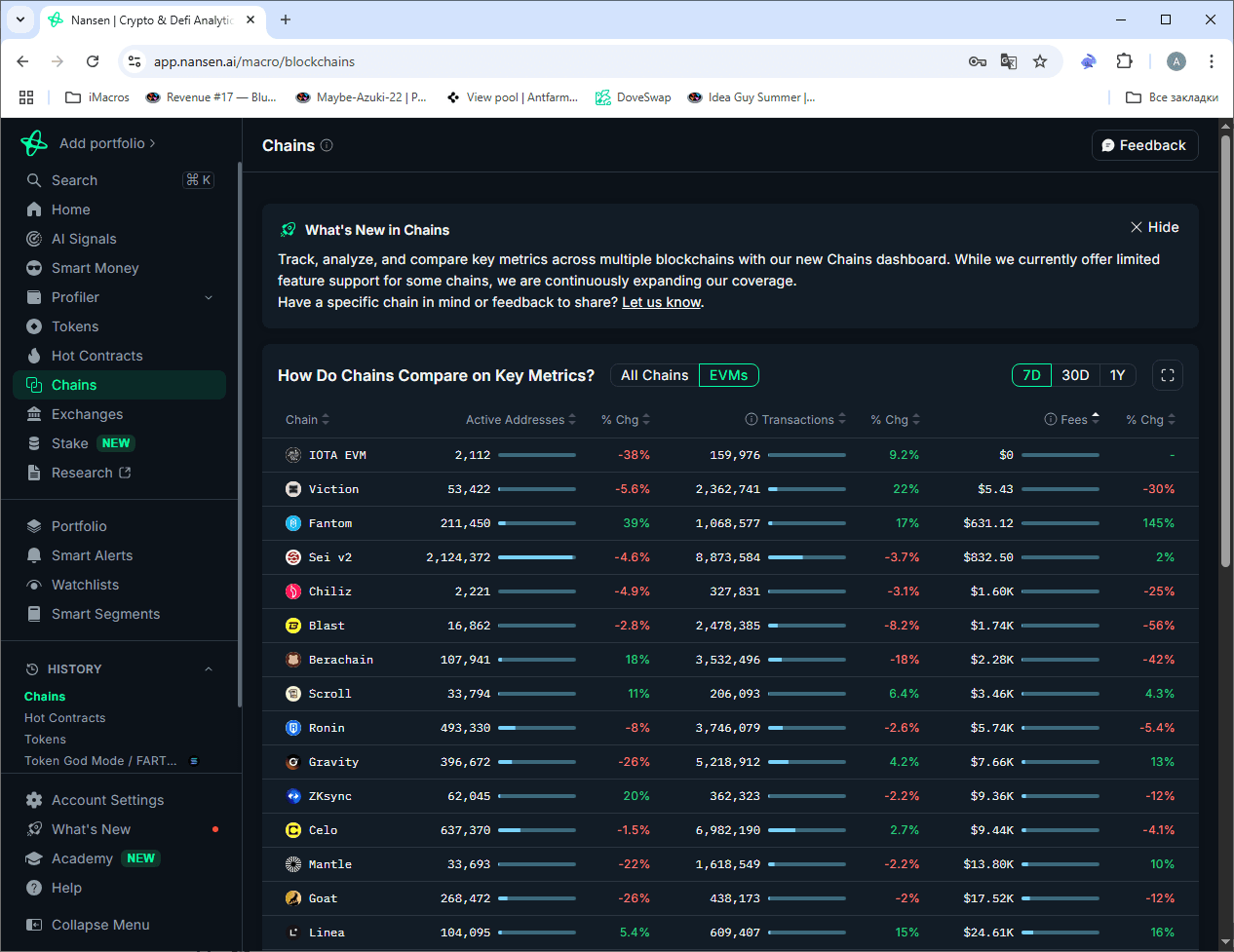Select the EVMs filter
Image resolution: width=1234 pixels, height=952 pixels.
729,375
